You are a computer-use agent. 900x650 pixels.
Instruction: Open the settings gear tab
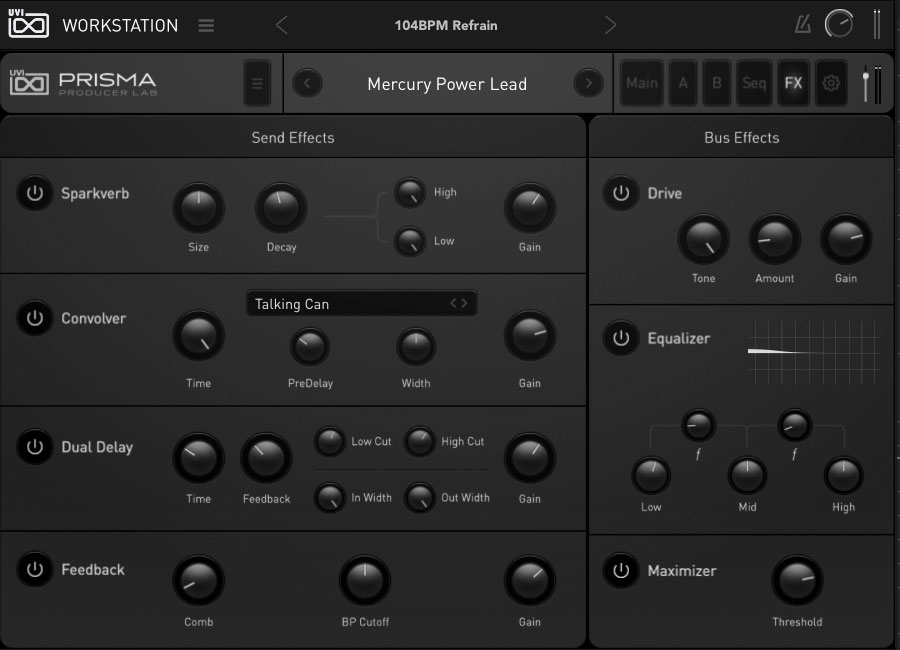click(x=831, y=83)
